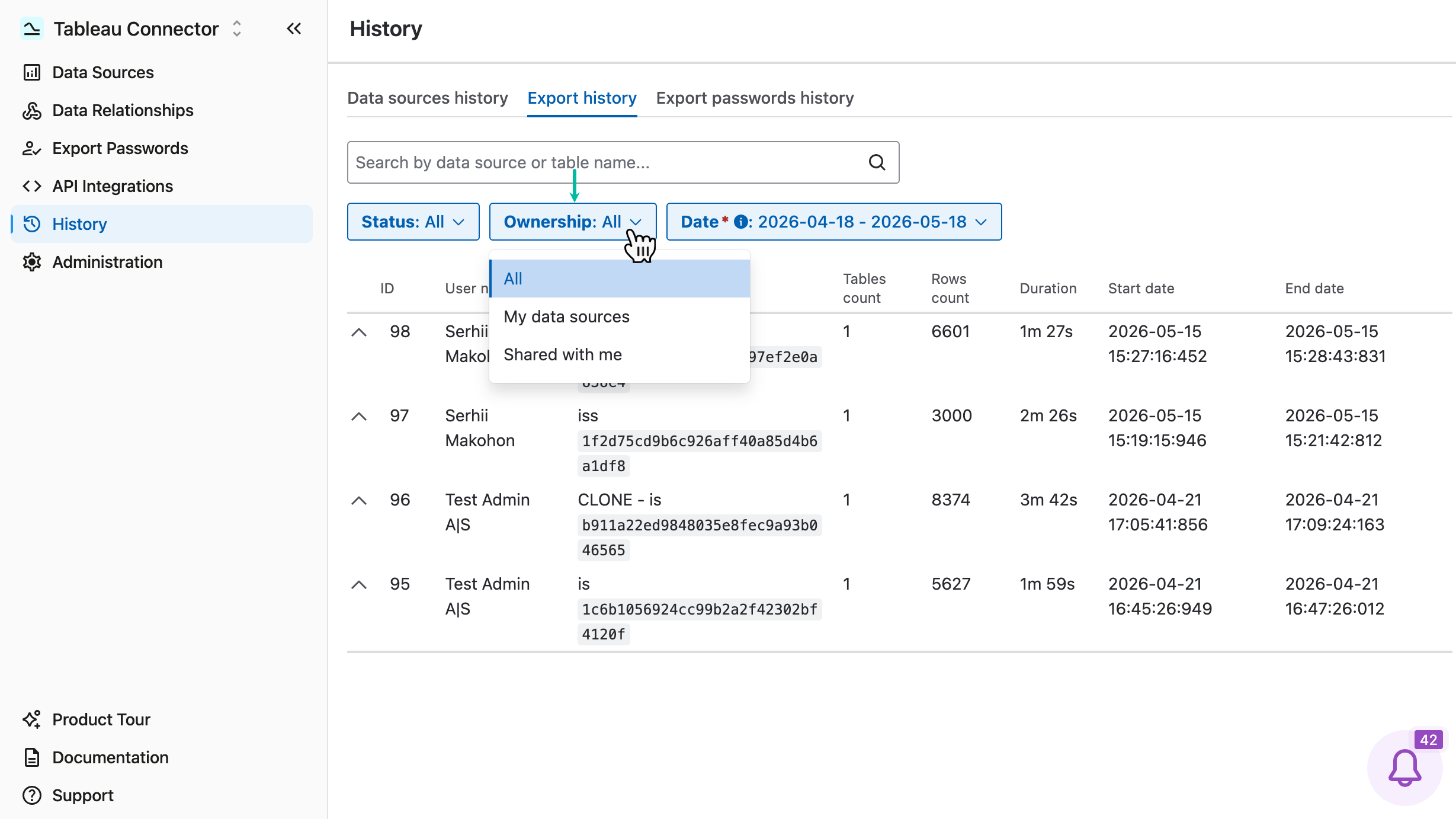Screen dimensions: 1456x819
Task: Click duration 3m 42s in row 96
Action: (1048, 500)
